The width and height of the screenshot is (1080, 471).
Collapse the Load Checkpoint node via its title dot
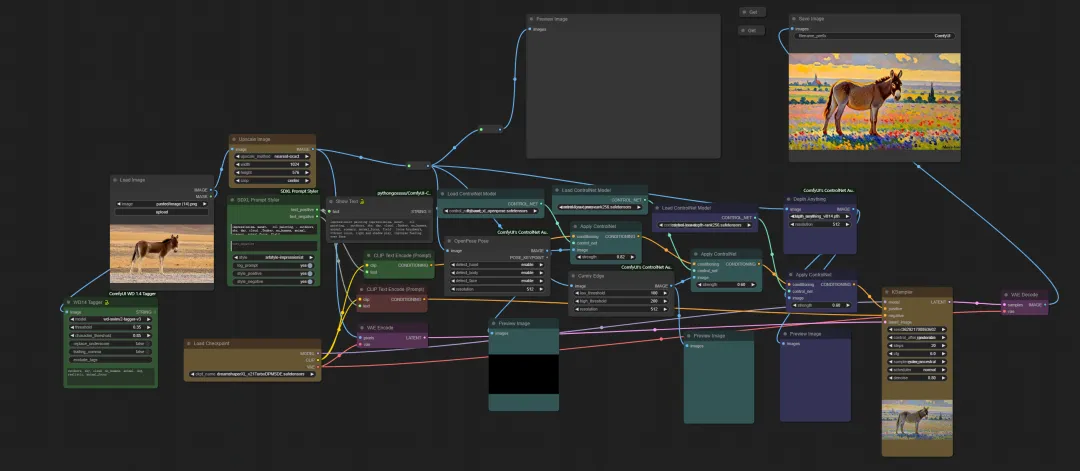(190, 342)
